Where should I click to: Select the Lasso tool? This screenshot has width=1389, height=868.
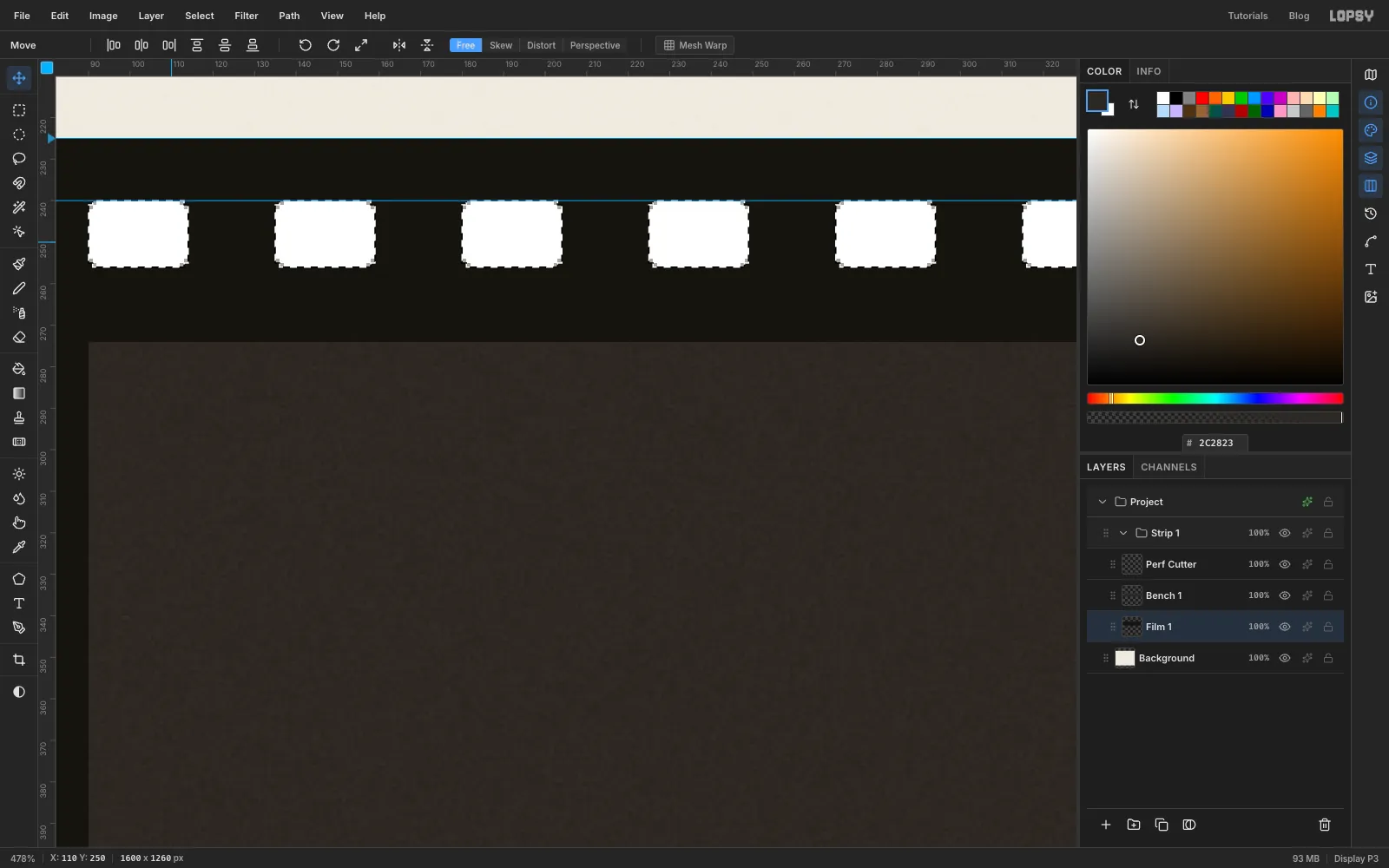click(19, 159)
